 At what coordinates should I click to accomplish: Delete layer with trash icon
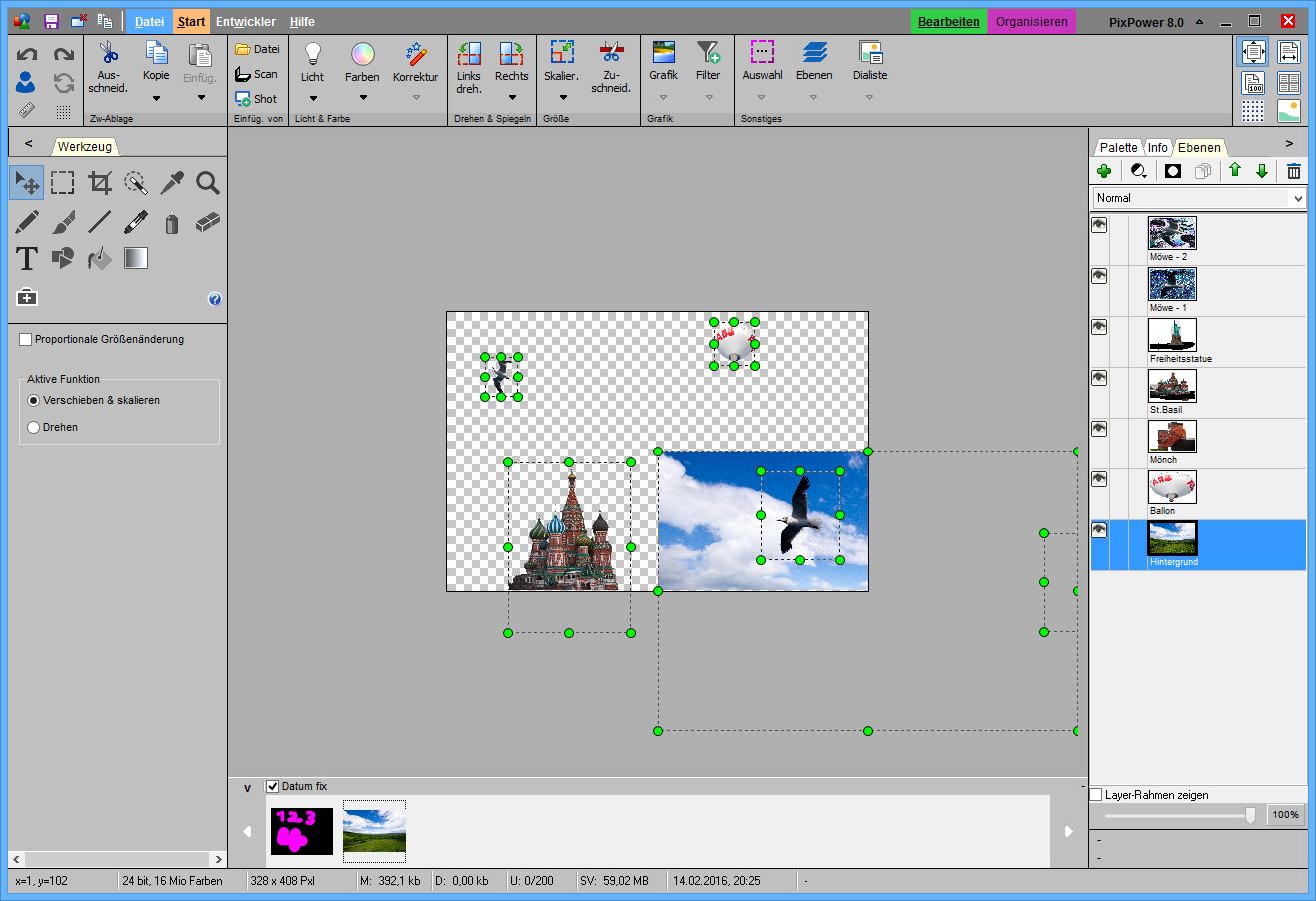[1294, 171]
